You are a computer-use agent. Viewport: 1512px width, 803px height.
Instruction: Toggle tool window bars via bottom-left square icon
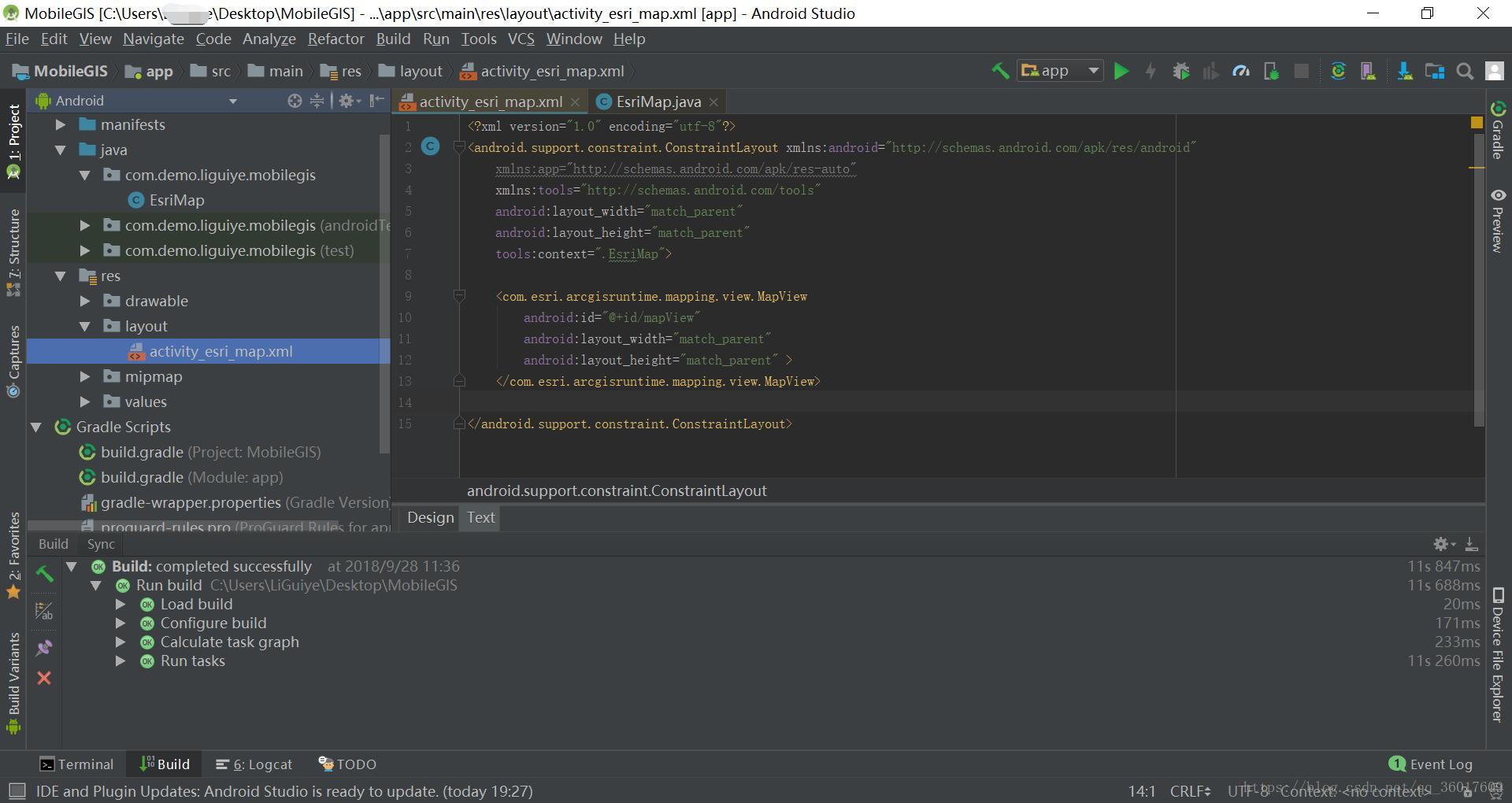click(x=17, y=790)
